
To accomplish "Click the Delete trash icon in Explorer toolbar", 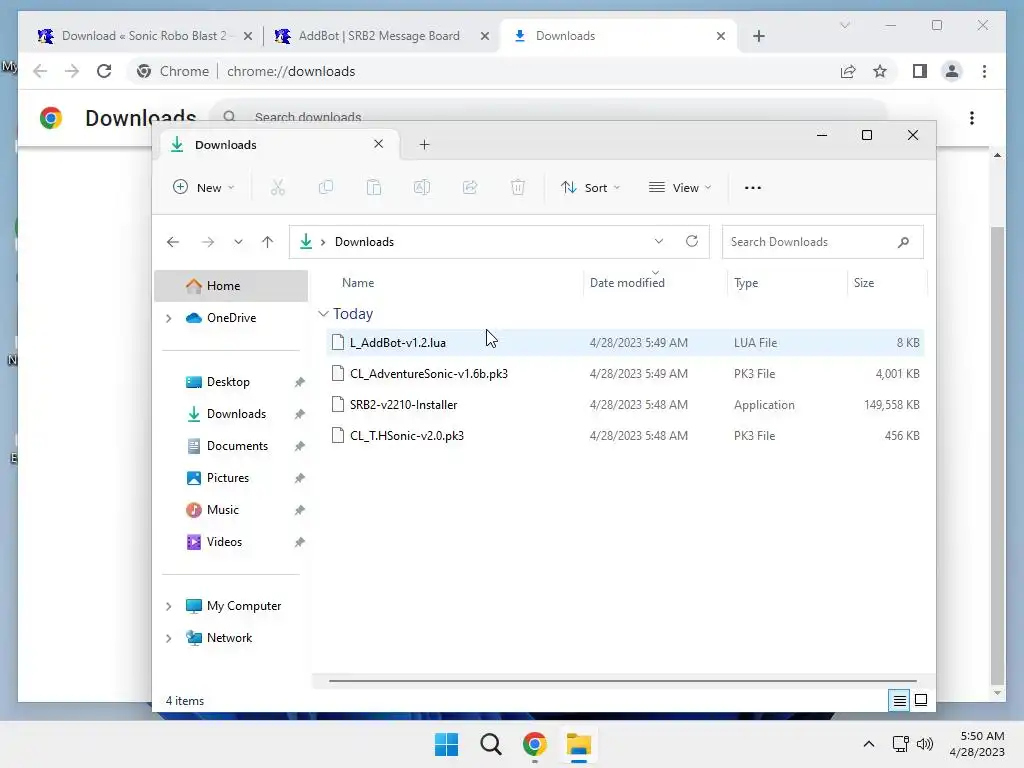I will [x=518, y=188].
